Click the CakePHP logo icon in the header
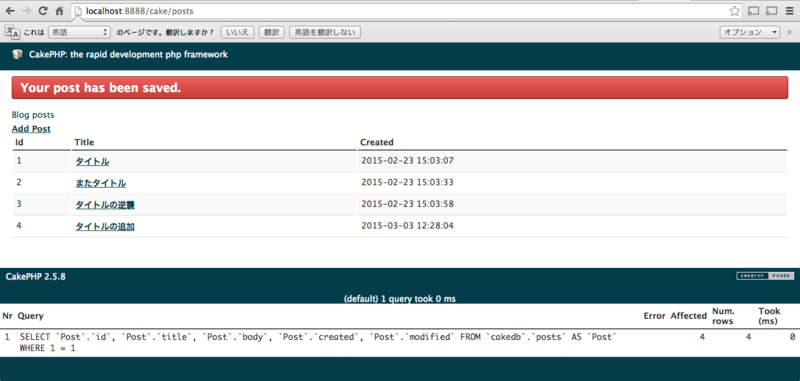Viewport: 800px width, 381px height. [x=17, y=55]
